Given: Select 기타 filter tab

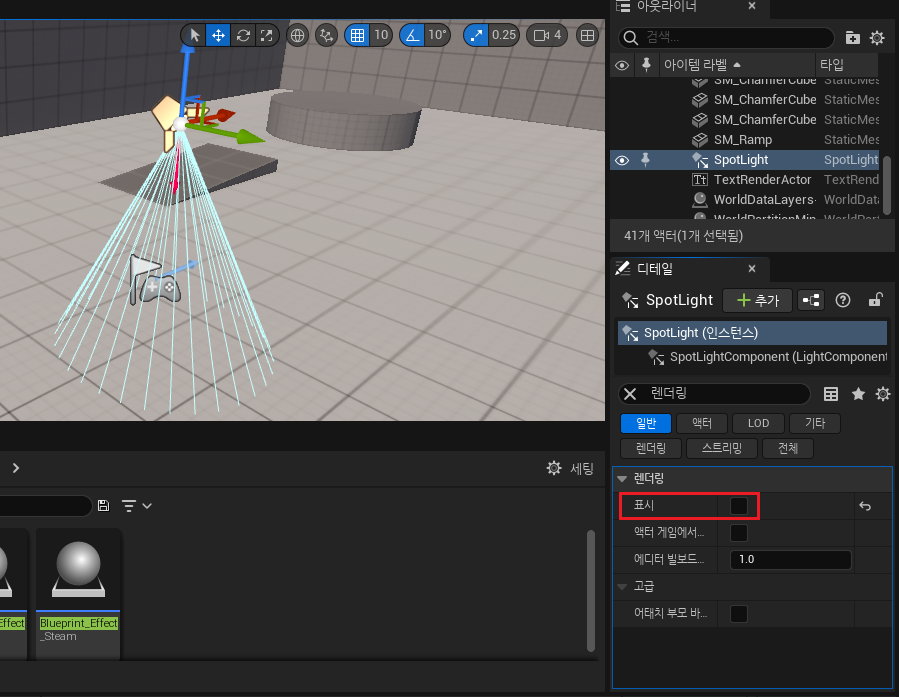Looking at the screenshot, I should (815, 424).
